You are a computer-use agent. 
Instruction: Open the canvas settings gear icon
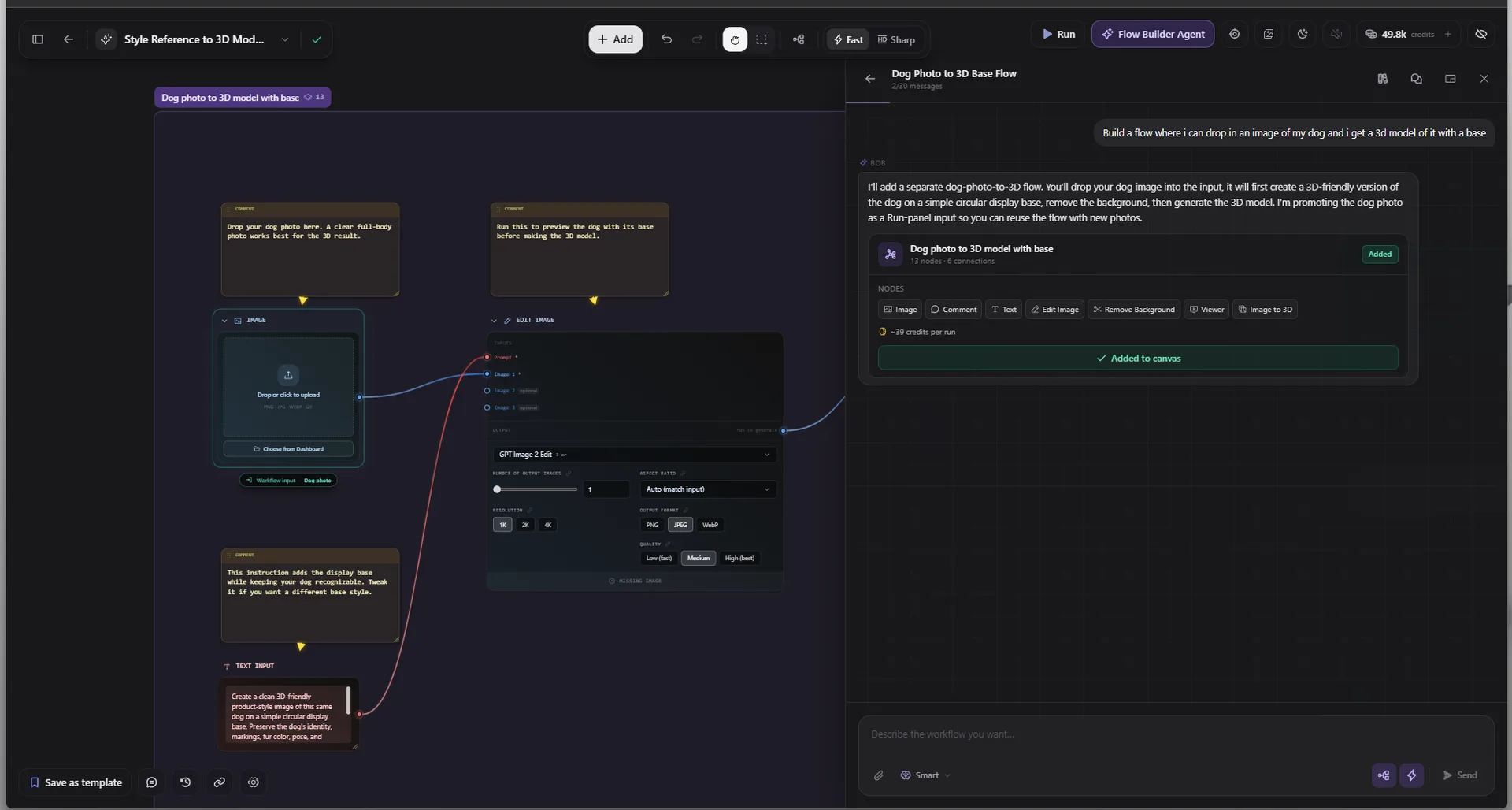254,782
